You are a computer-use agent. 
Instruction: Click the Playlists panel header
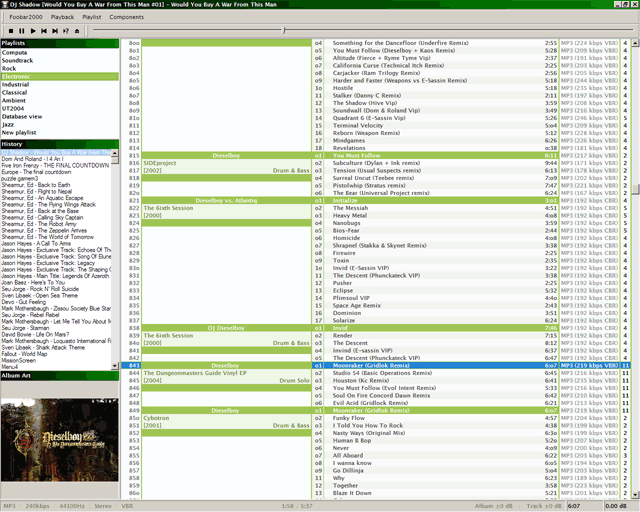pyautogui.click(x=60, y=43)
